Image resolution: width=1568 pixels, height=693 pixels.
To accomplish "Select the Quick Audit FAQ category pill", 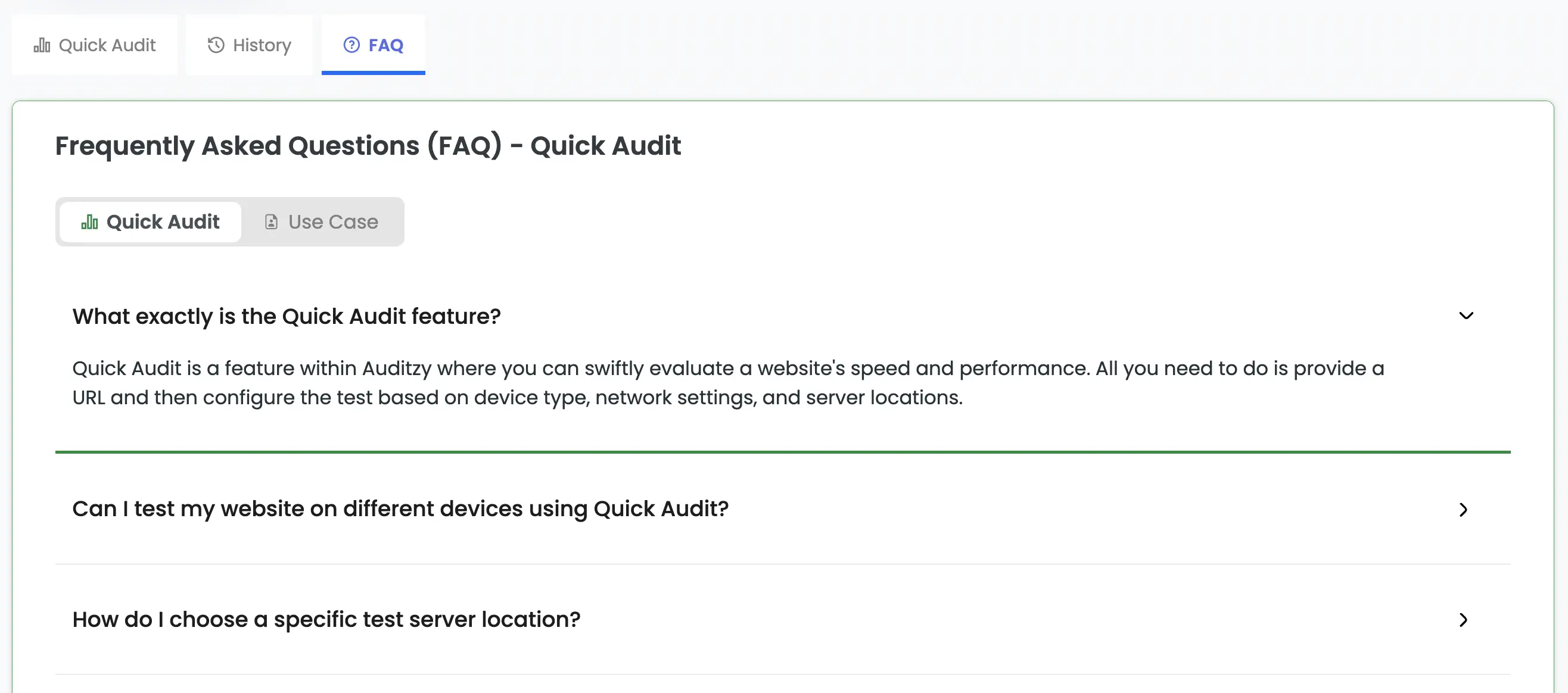I will (150, 222).
